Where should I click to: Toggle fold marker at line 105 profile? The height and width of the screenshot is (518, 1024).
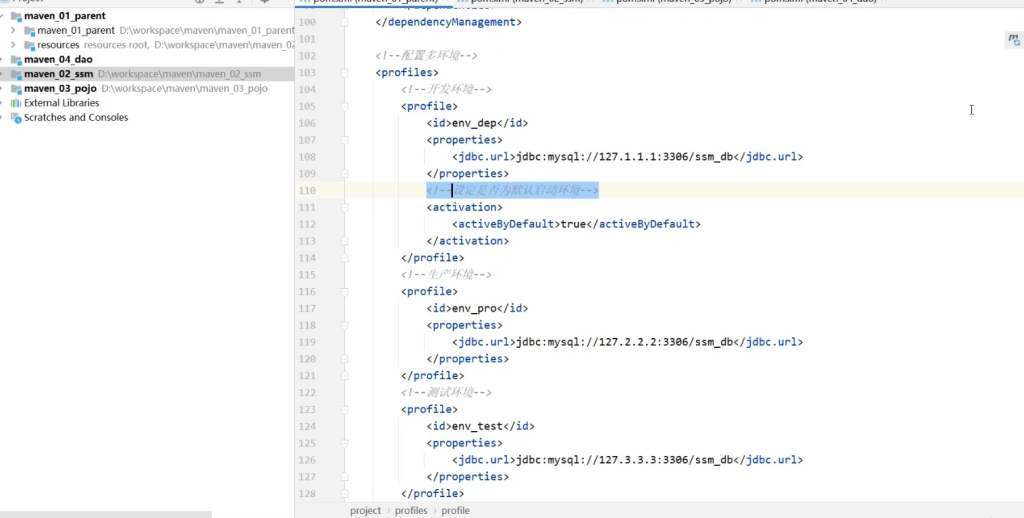pyautogui.click(x=343, y=106)
